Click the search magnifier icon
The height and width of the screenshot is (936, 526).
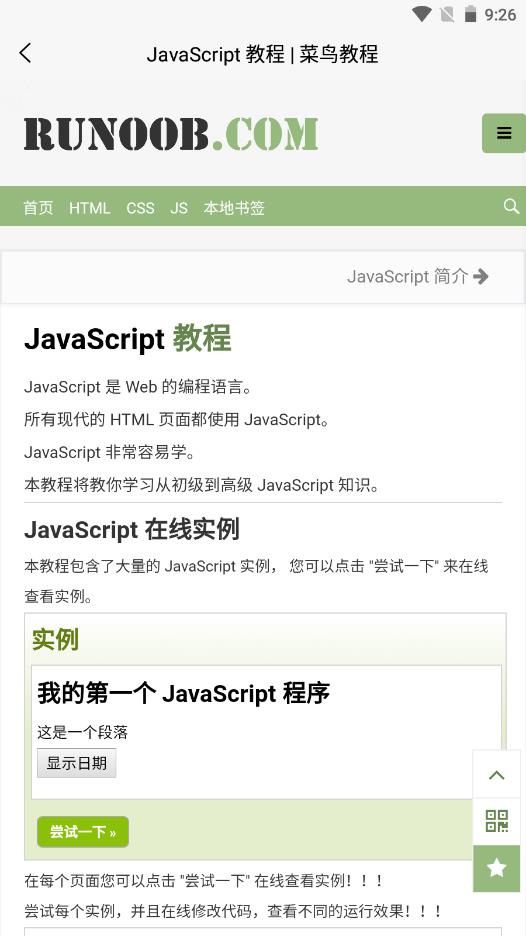[x=511, y=207]
